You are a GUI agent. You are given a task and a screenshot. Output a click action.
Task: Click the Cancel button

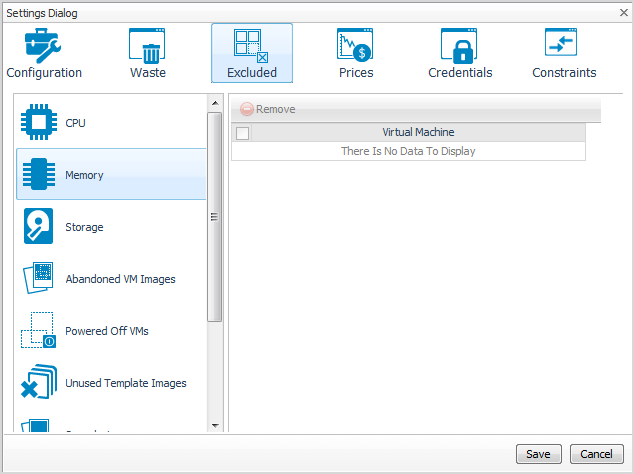click(x=596, y=454)
